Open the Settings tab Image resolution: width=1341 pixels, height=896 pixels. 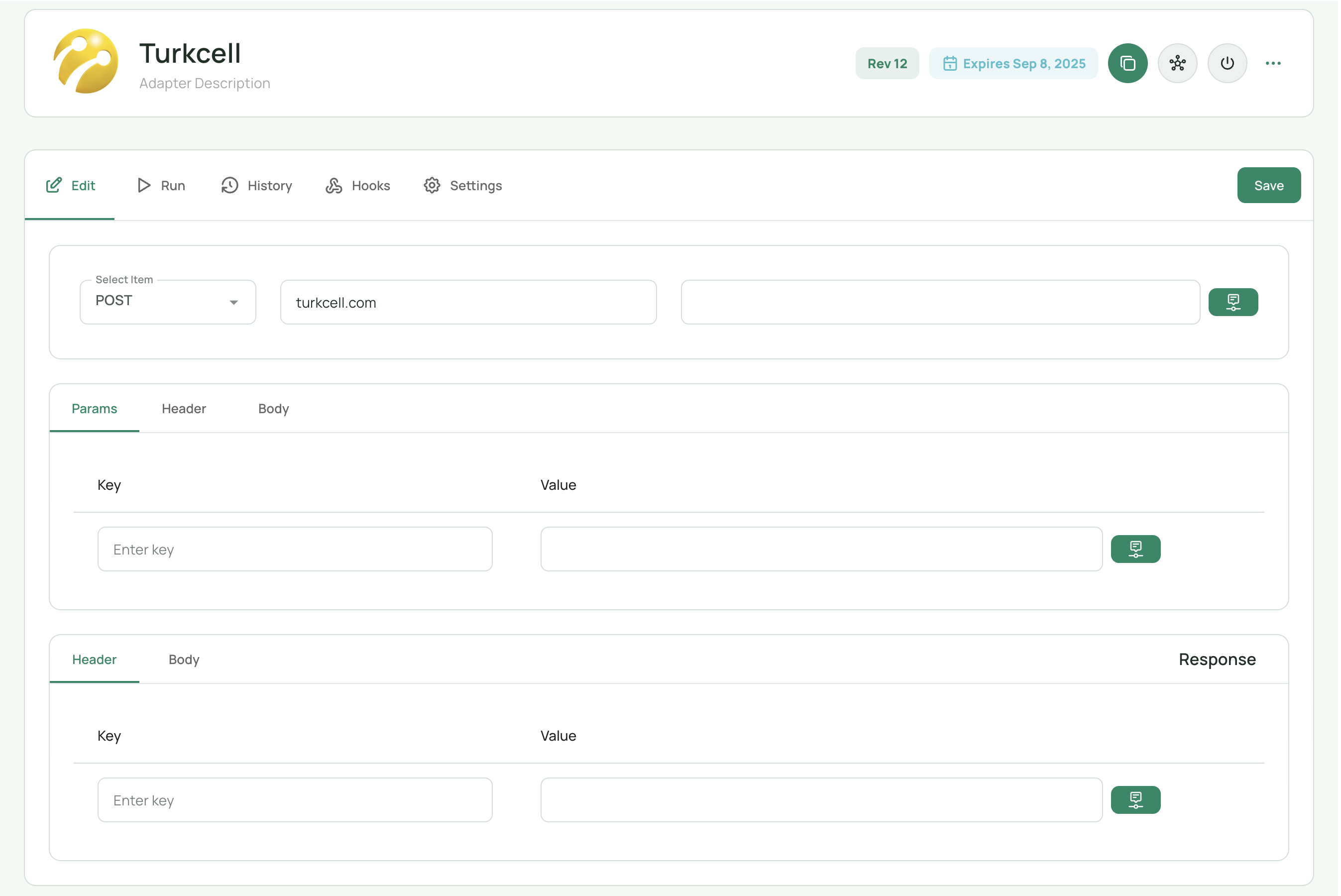(x=463, y=186)
